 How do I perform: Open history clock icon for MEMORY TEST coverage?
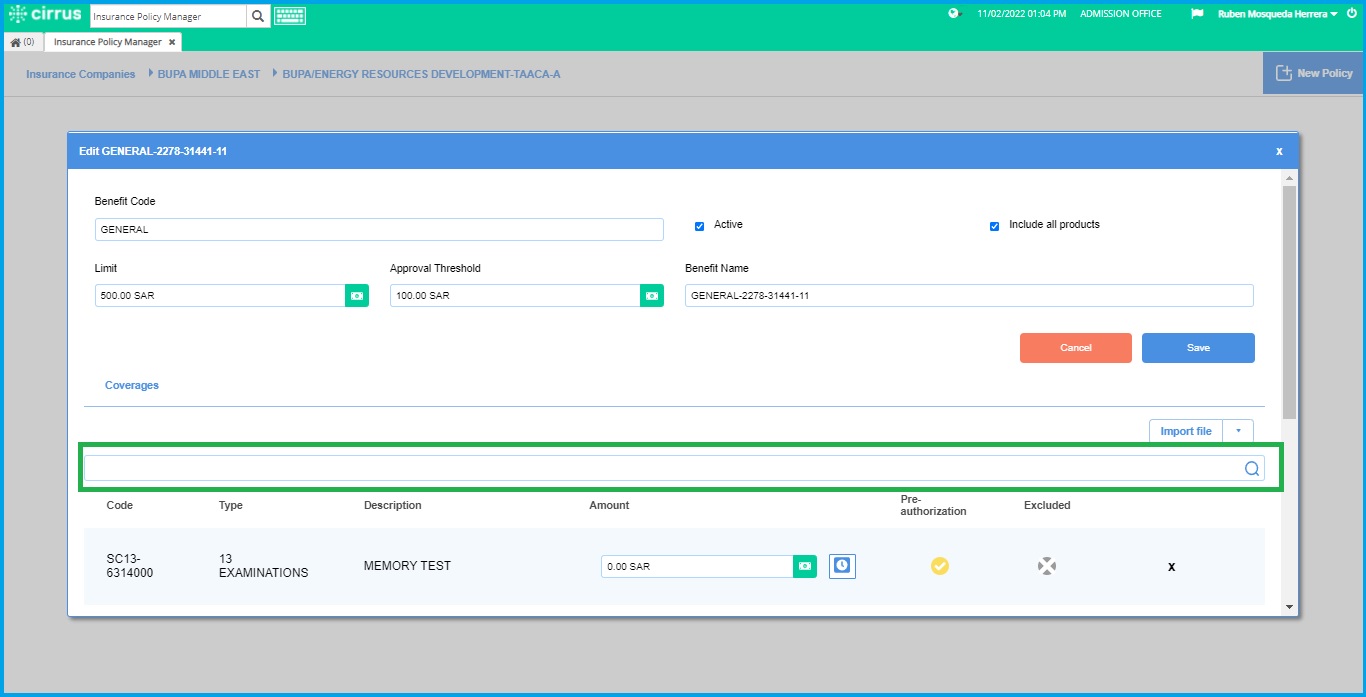[841, 565]
